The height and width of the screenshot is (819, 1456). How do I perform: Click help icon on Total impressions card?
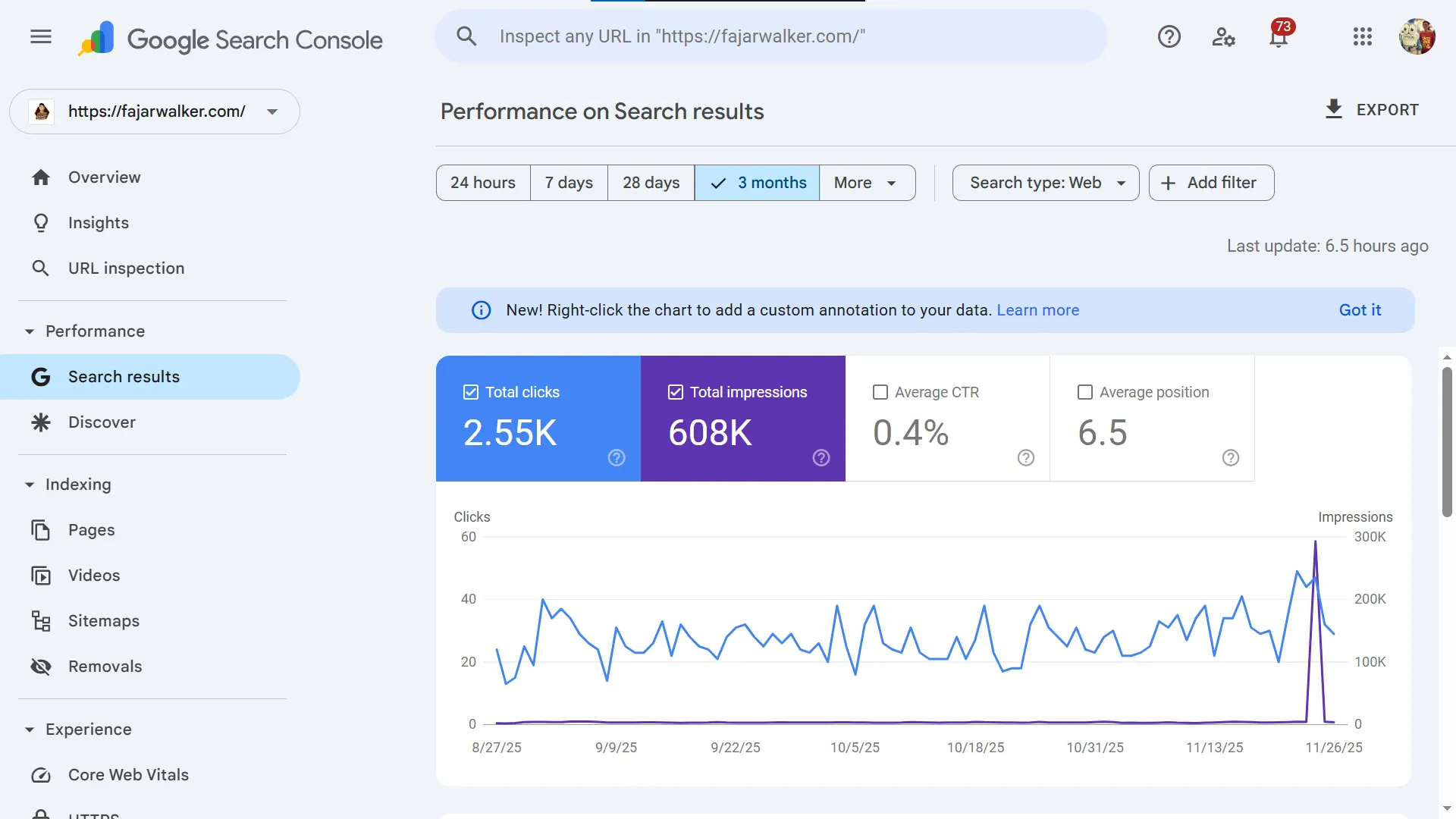[821, 457]
